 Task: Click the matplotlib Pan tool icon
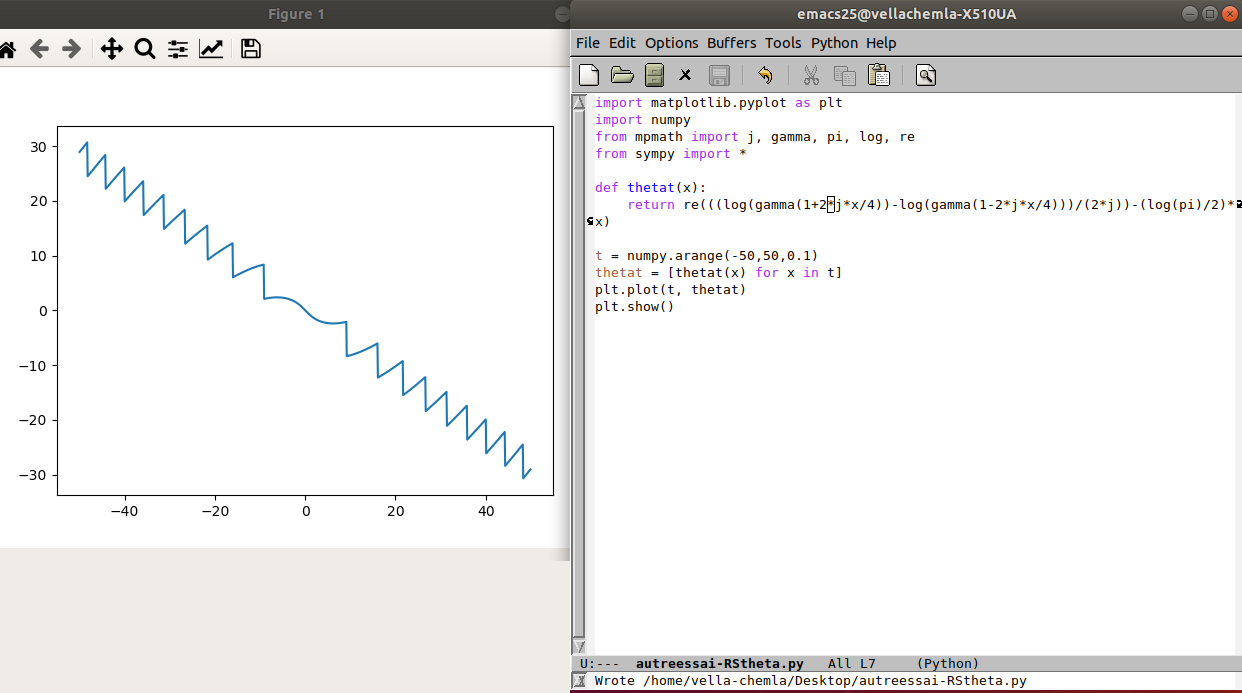pos(112,49)
